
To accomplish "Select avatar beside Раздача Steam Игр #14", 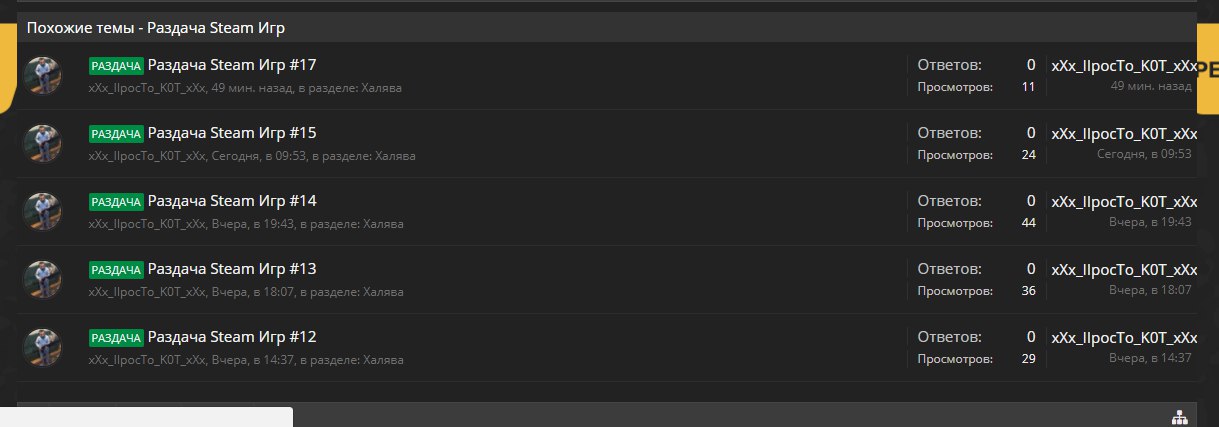I will click(43, 212).
